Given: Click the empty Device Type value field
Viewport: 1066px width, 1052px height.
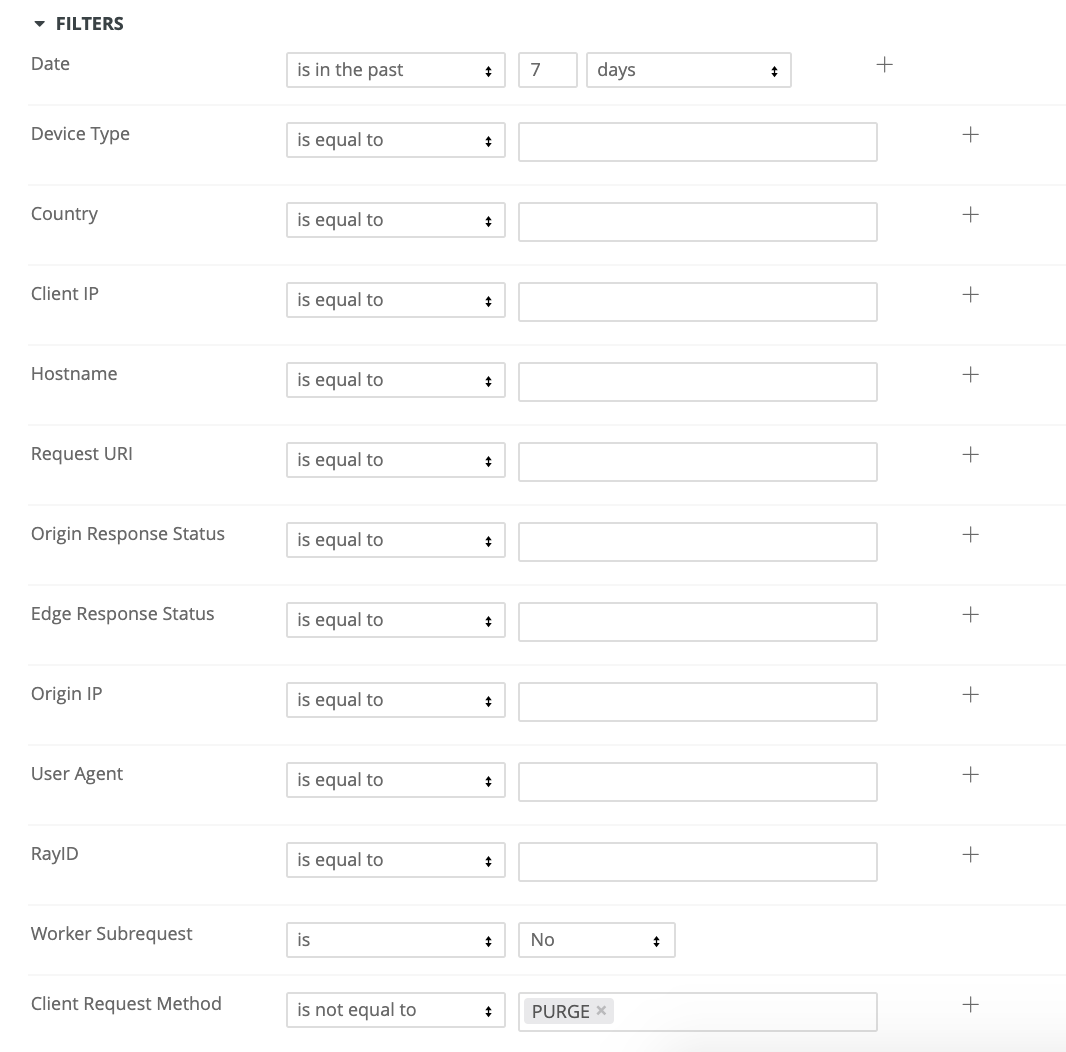Looking at the screenshot, I should click(x=697, y=141).
